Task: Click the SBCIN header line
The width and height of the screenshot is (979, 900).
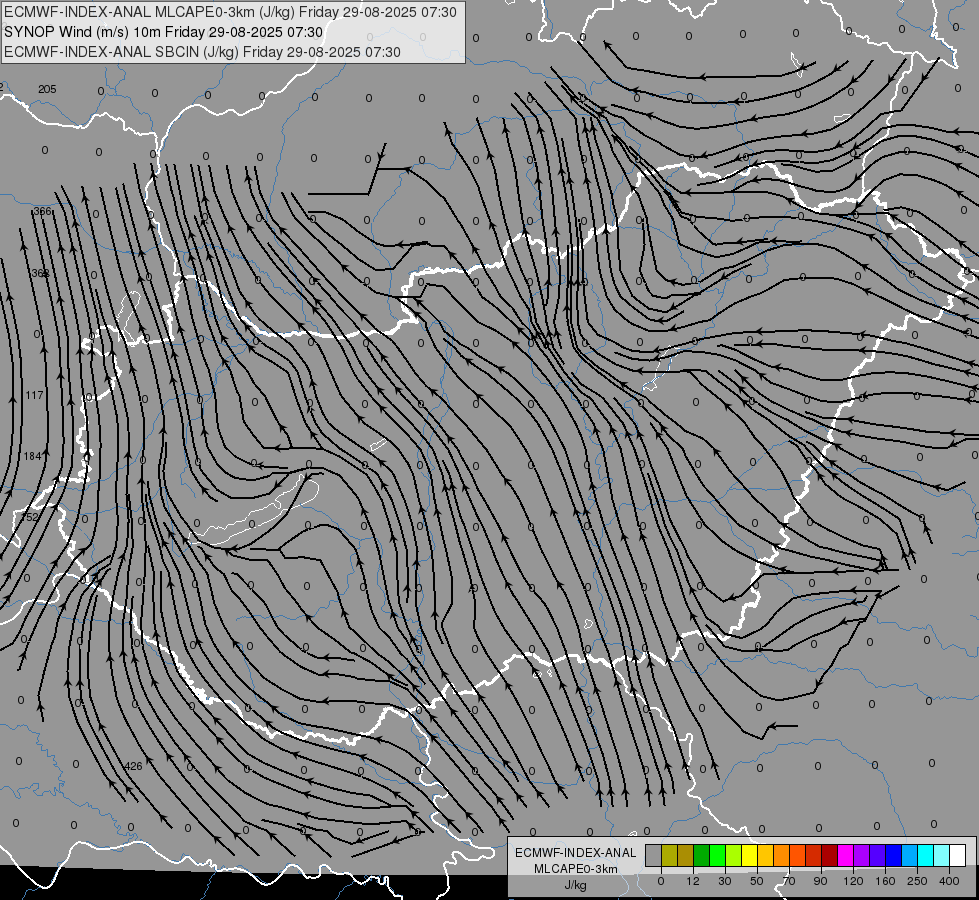Action: click(x=202, y=52)
